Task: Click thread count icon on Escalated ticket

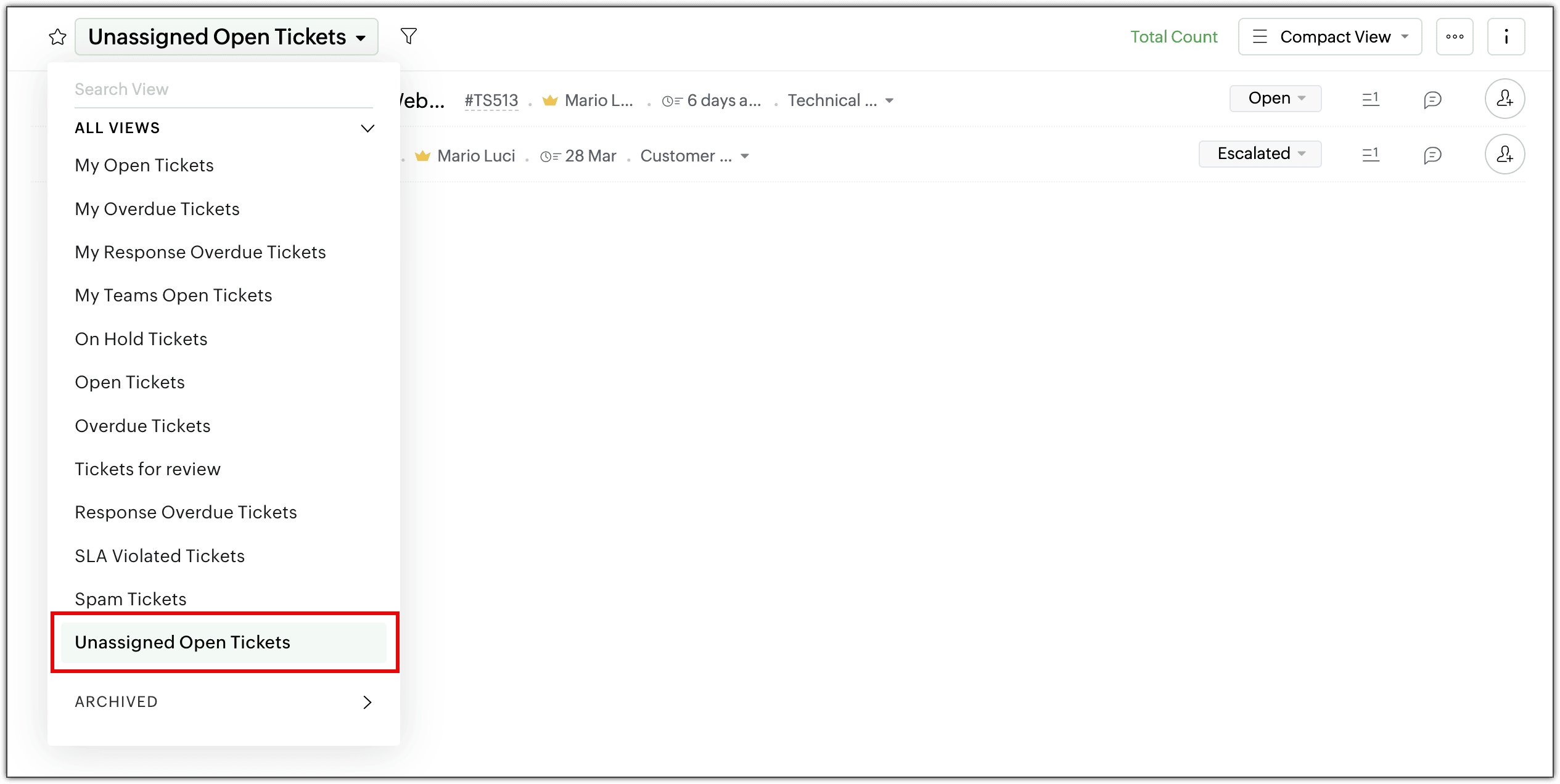Action: [1370, 154]
